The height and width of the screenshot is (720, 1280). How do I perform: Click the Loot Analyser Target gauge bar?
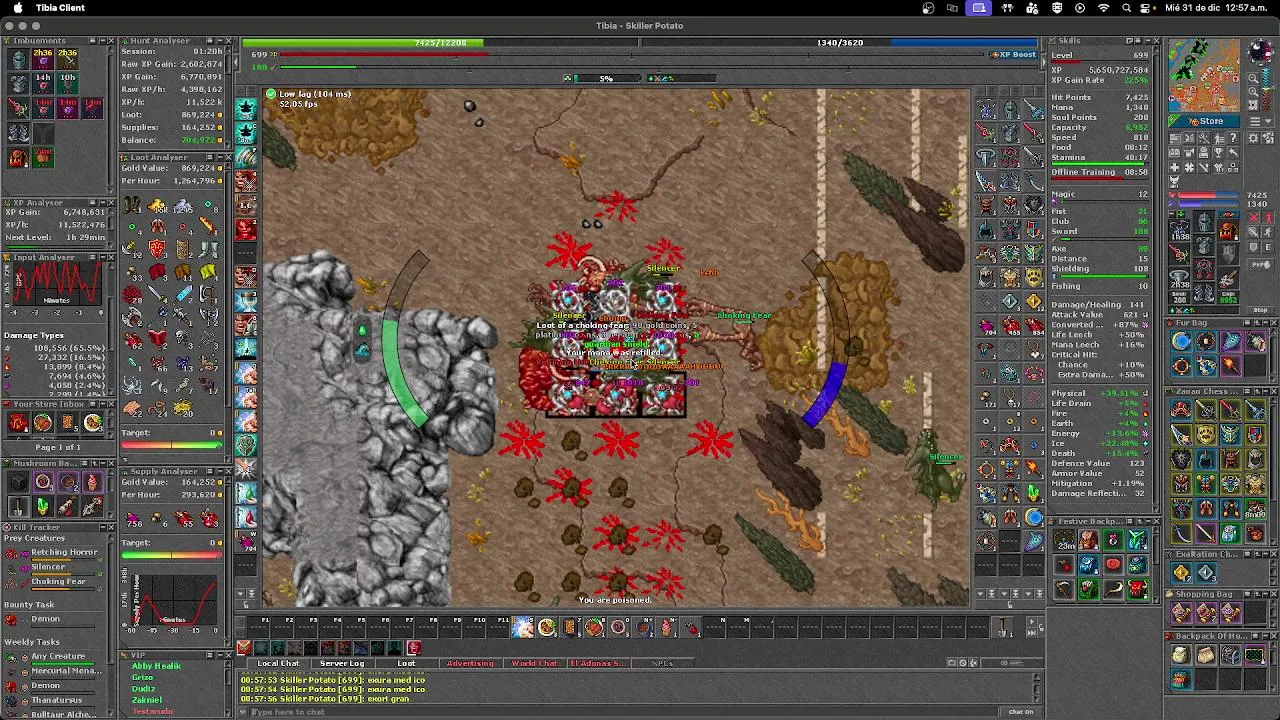[172, 446]
